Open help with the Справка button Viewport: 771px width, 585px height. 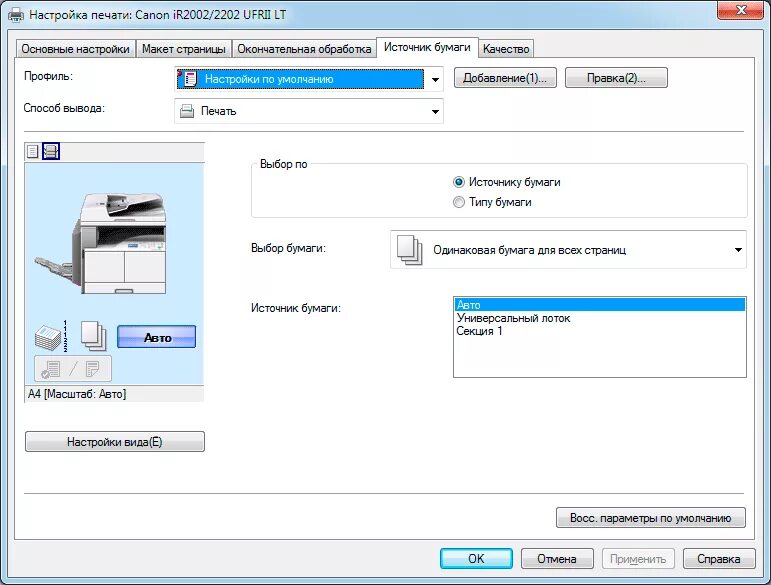[x=718, y=558]
